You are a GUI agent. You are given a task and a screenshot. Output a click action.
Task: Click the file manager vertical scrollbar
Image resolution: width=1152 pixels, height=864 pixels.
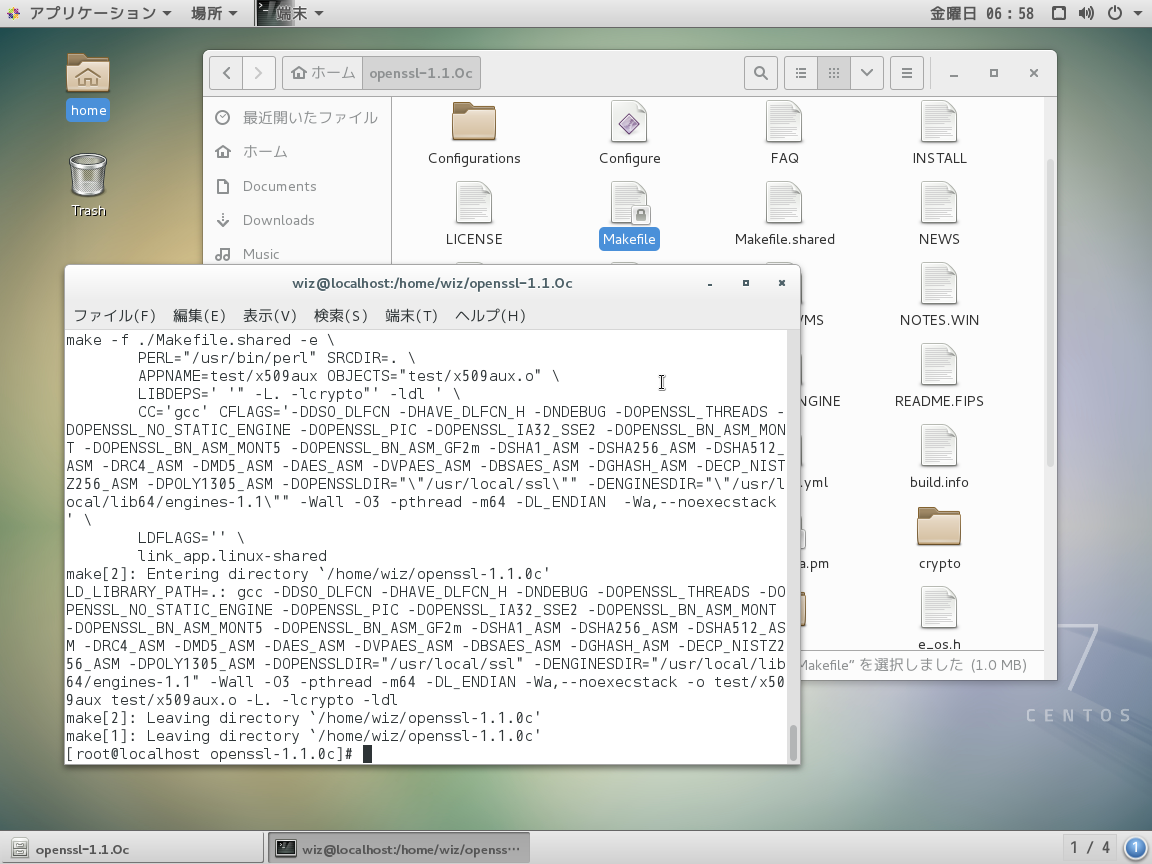coord(1050,312)
